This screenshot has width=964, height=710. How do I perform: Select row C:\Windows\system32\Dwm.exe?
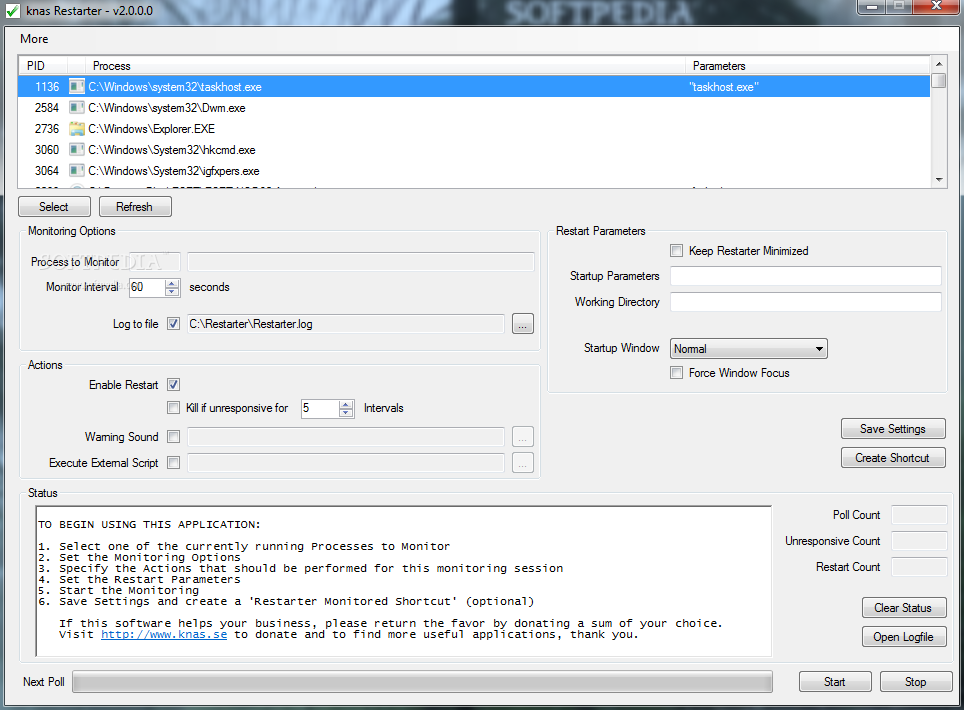tap(474, 108)
